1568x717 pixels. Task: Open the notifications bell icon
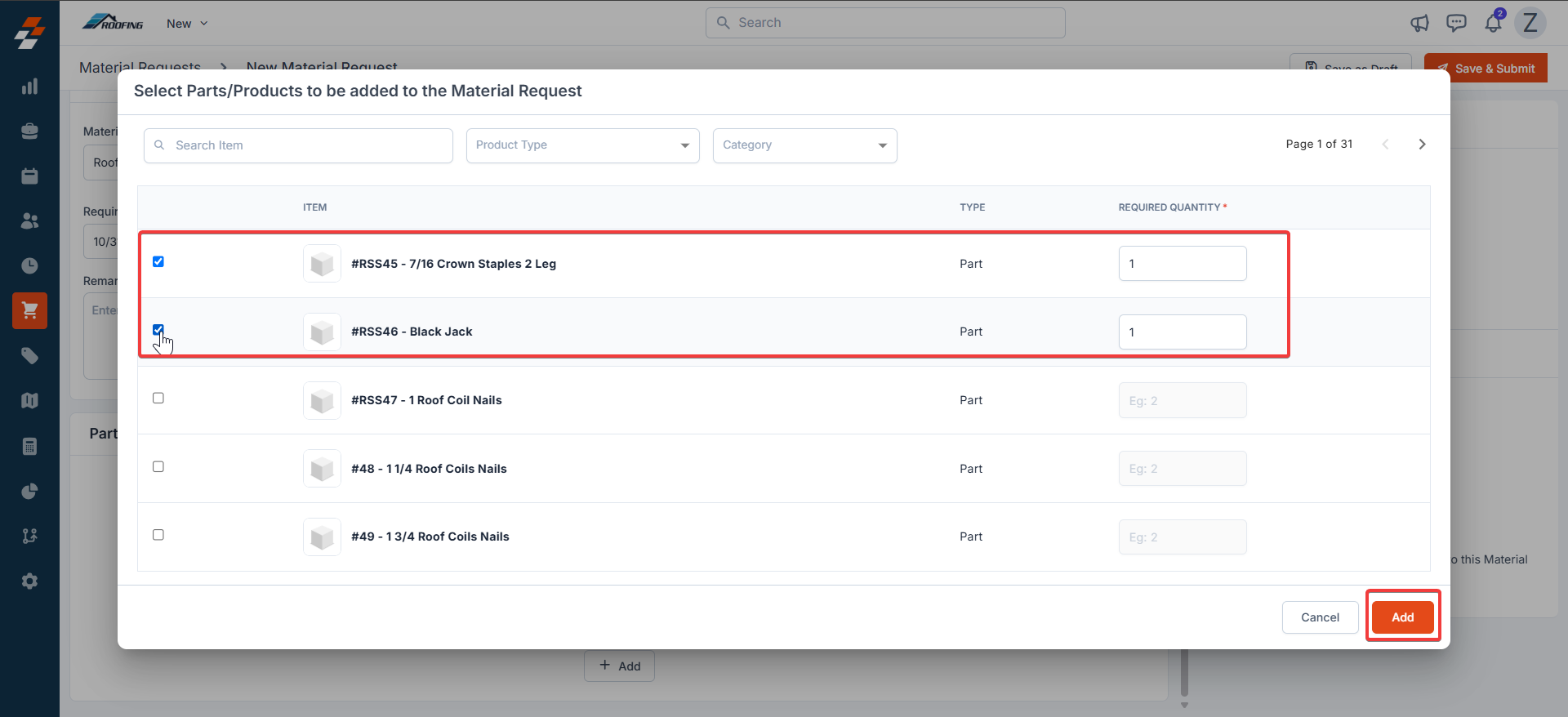pyautogui.click(x=1494, y=22)
